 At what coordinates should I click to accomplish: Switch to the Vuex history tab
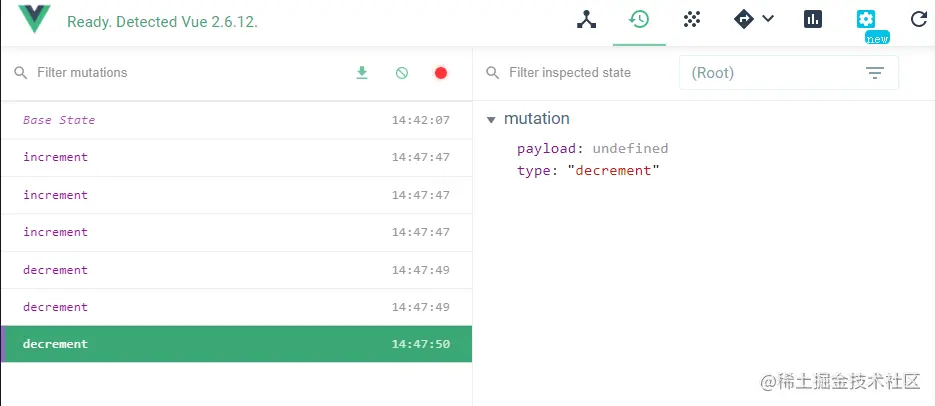(639, 19)
